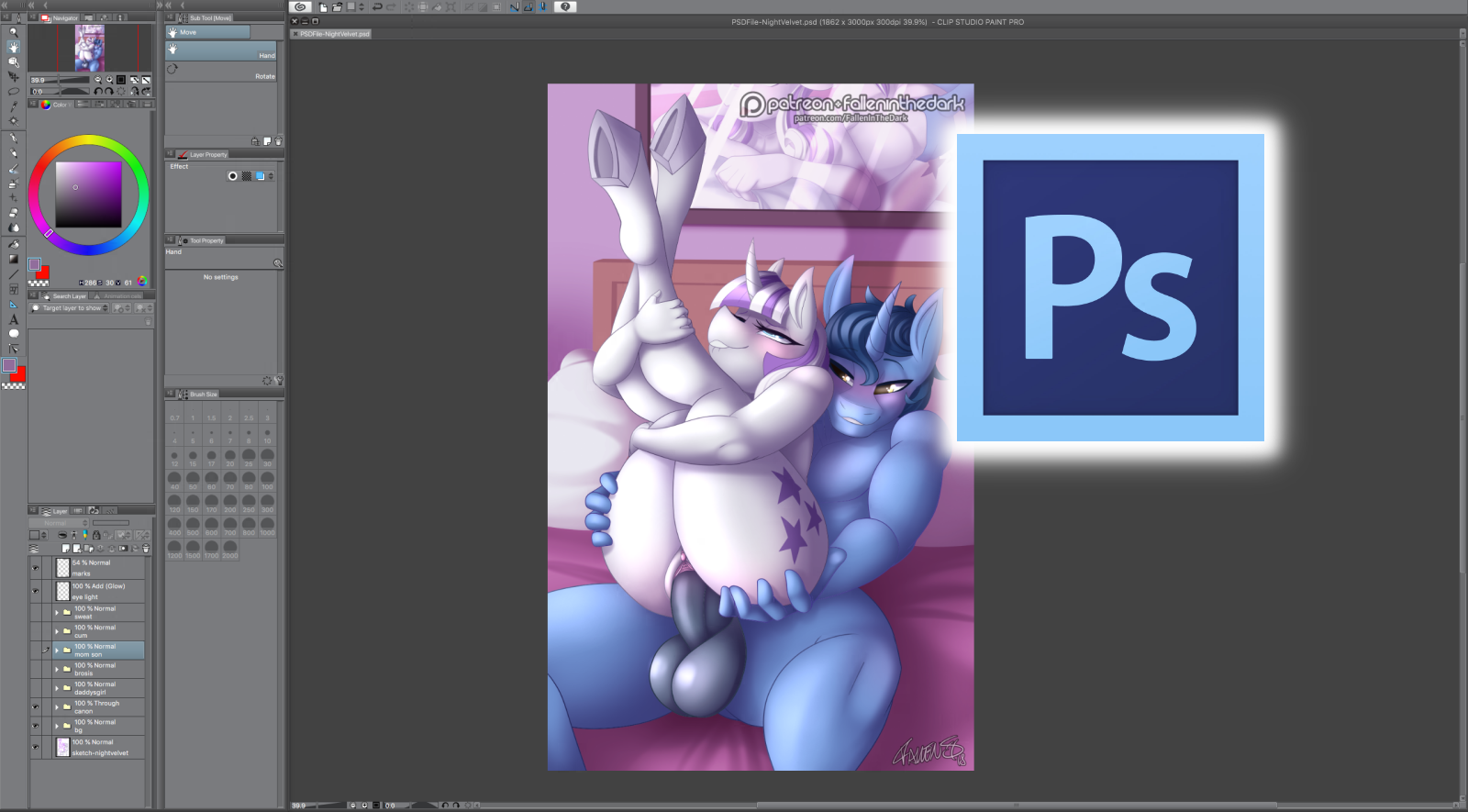
Task: Switch to Search Layer tab
Action: click(63, 296)
